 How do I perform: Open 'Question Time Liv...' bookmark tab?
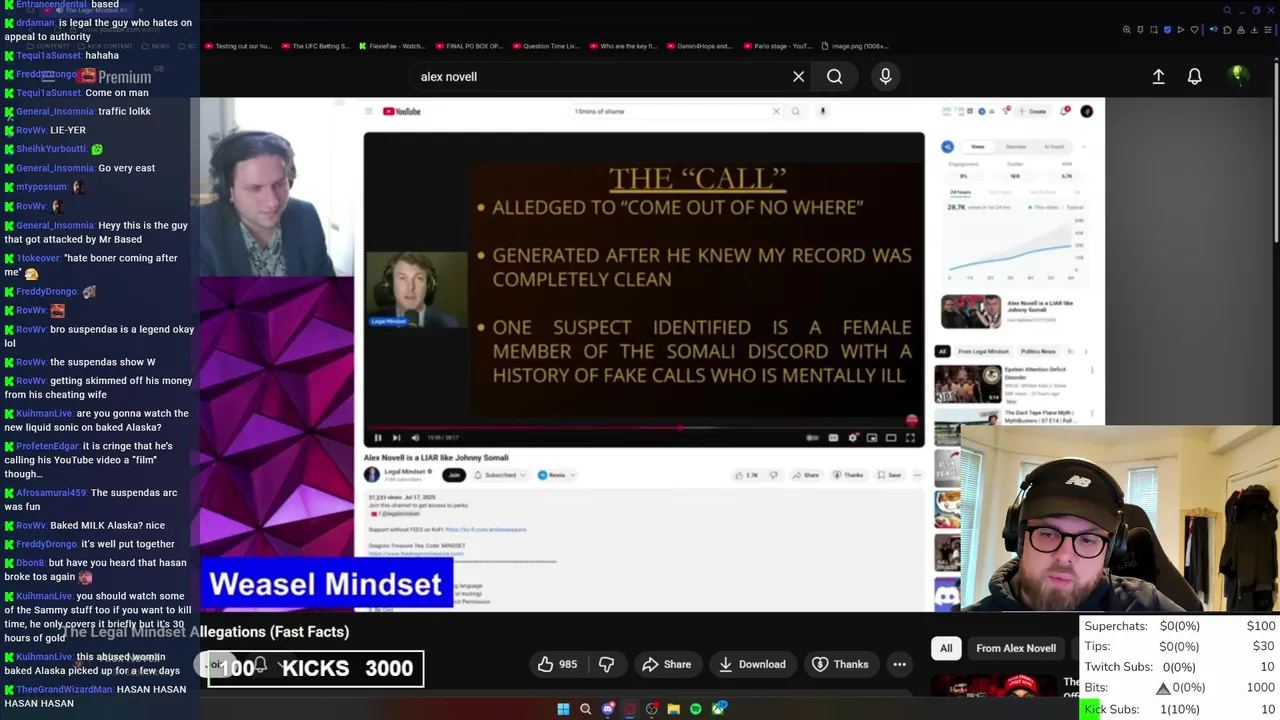click(545, 46)
